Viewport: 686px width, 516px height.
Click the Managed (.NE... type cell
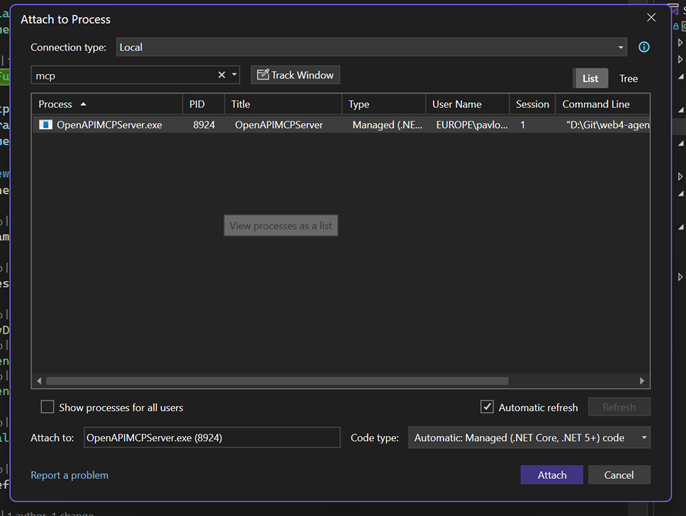pyautogui.click(x=387, y=125)
